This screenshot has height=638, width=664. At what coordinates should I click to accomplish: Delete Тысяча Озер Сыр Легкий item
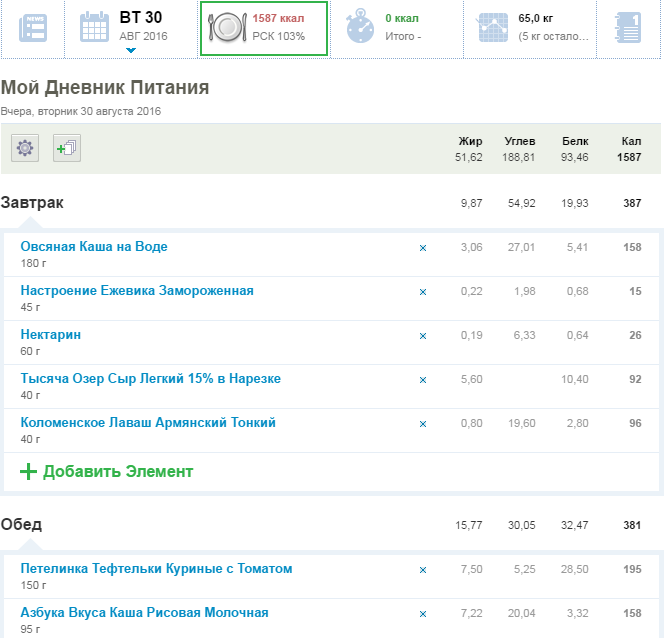(422, 380)
